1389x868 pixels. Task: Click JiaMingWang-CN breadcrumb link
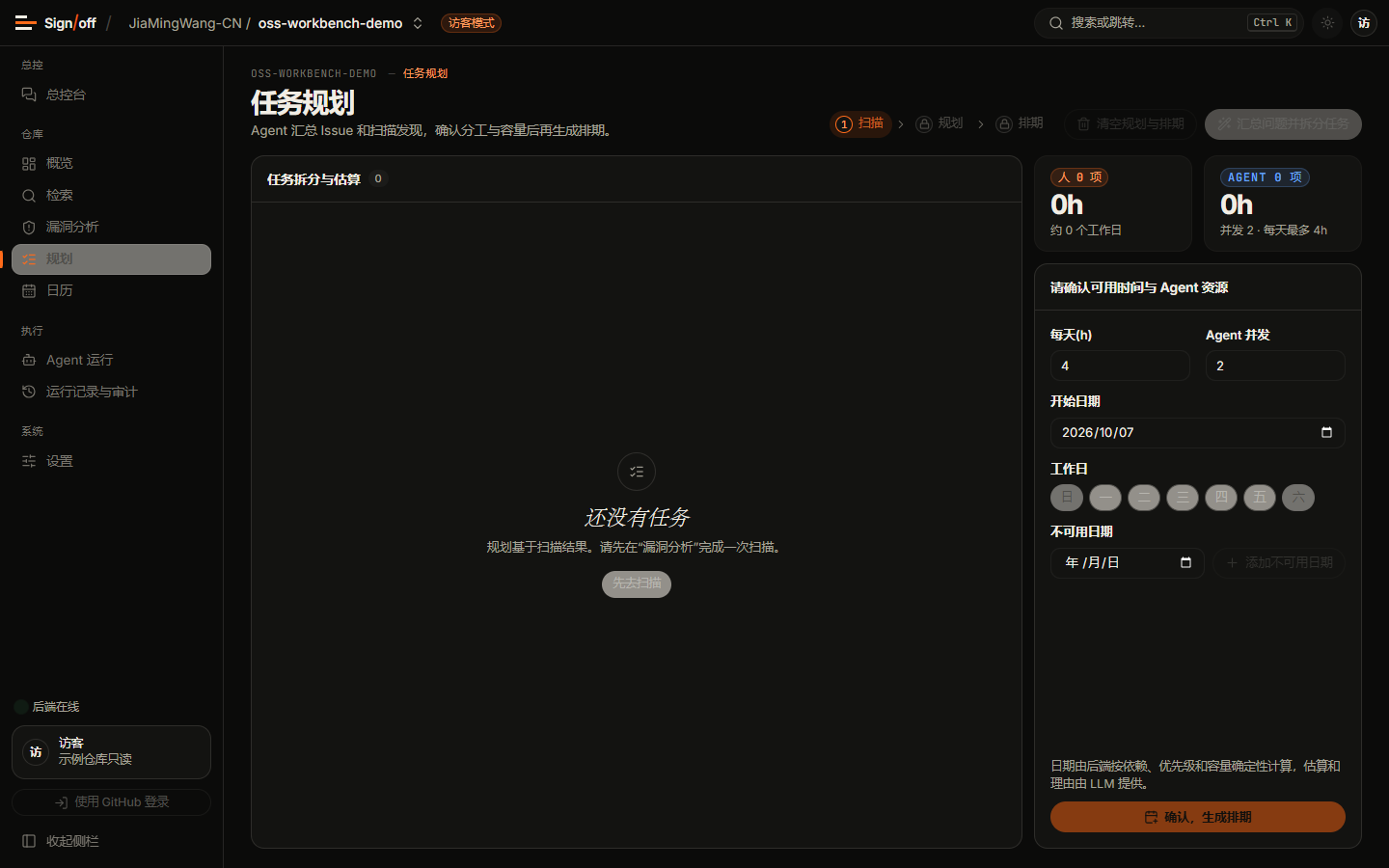click(185, 23)
